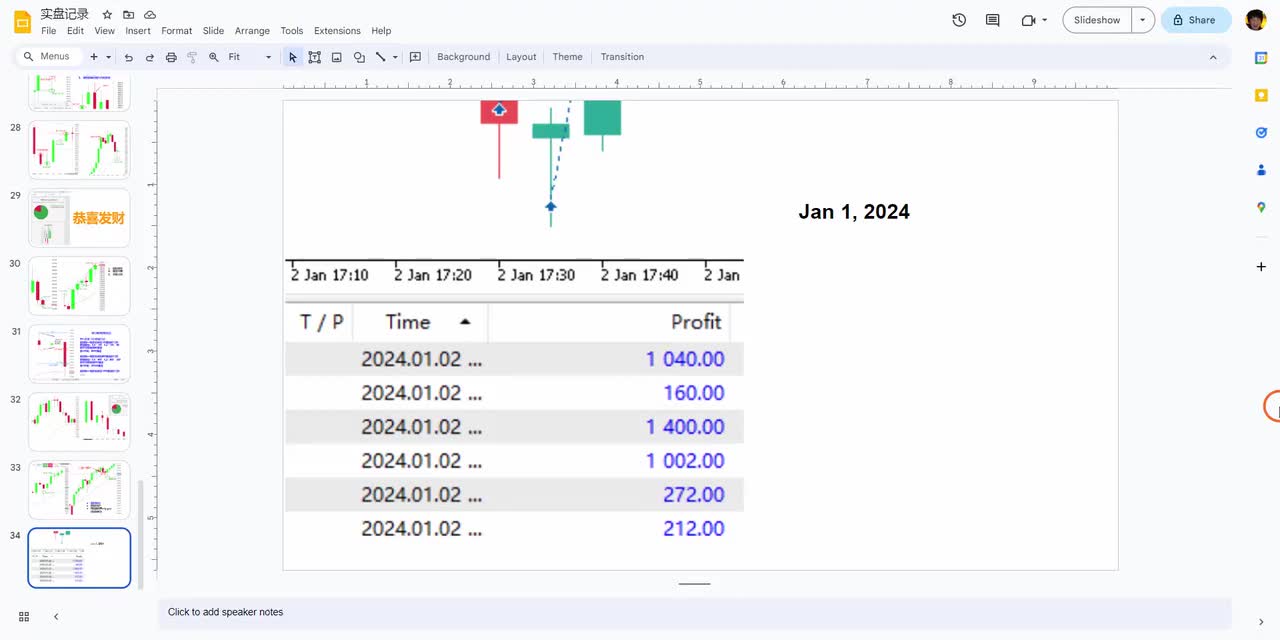The height and width of the screenshot is (640, 1280).
Task: Switch to grid view
Action: [24, 617]
